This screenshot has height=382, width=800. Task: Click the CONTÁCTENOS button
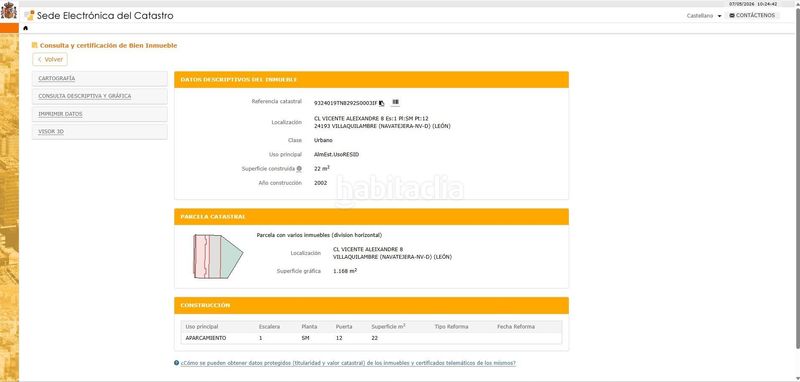click(752, 15)
